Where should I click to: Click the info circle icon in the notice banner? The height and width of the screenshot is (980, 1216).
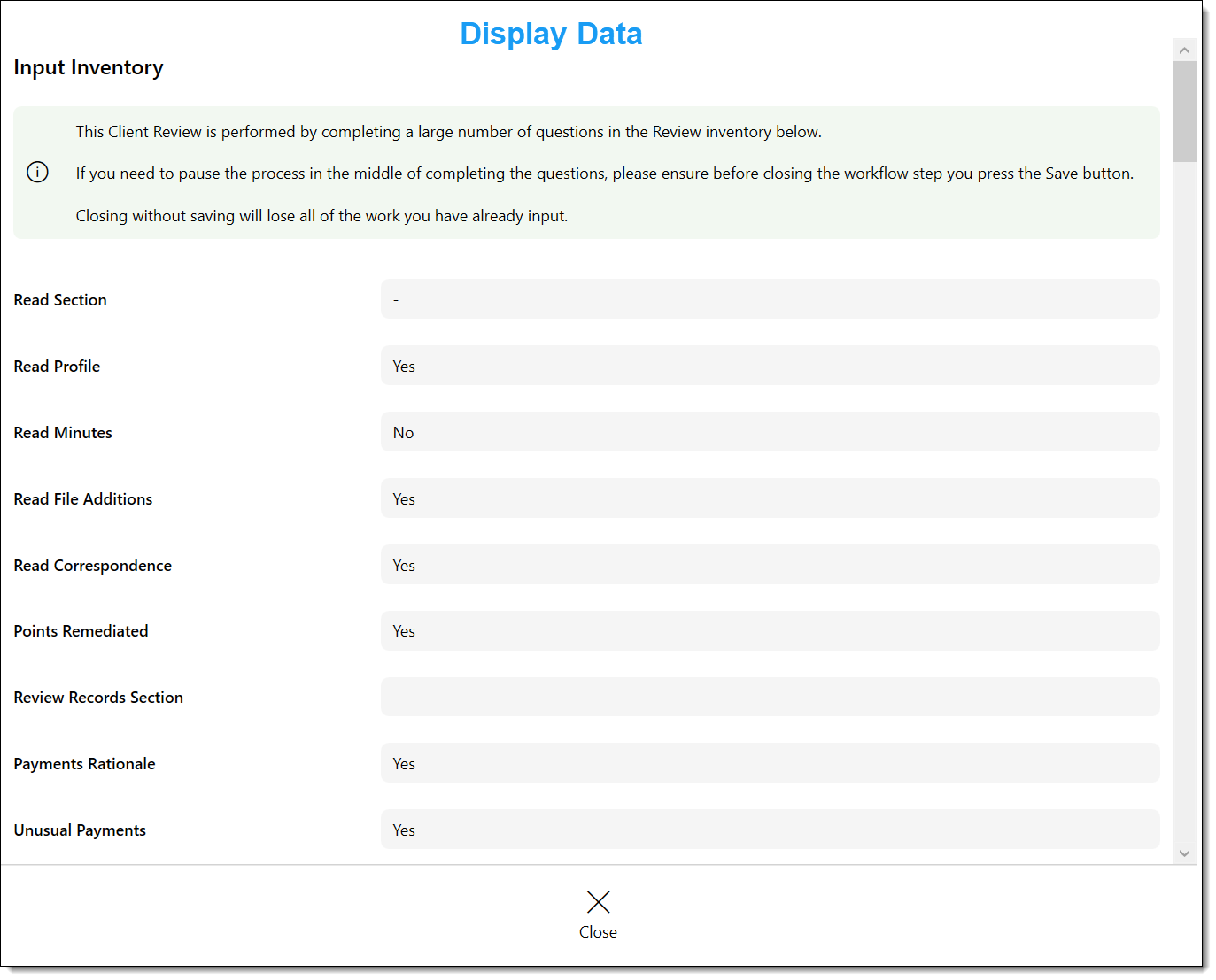(x=37, y=172)
